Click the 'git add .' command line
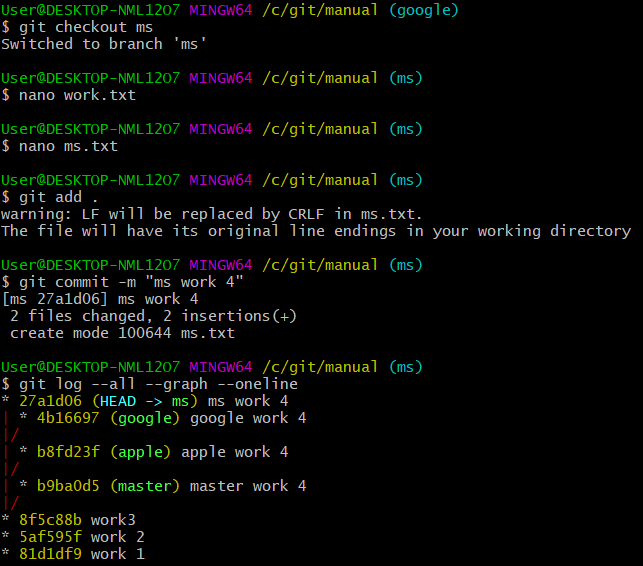The width and height of the screenshot is (643, 566). point(58,197)
